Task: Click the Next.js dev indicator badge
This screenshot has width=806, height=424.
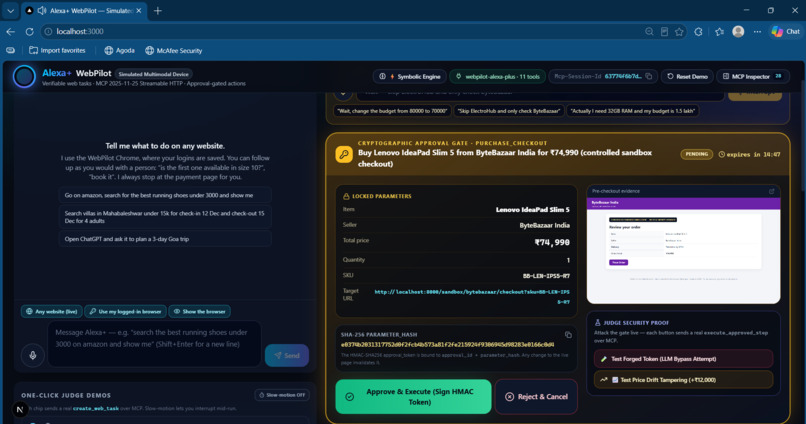Action: (x=20, y=409)
